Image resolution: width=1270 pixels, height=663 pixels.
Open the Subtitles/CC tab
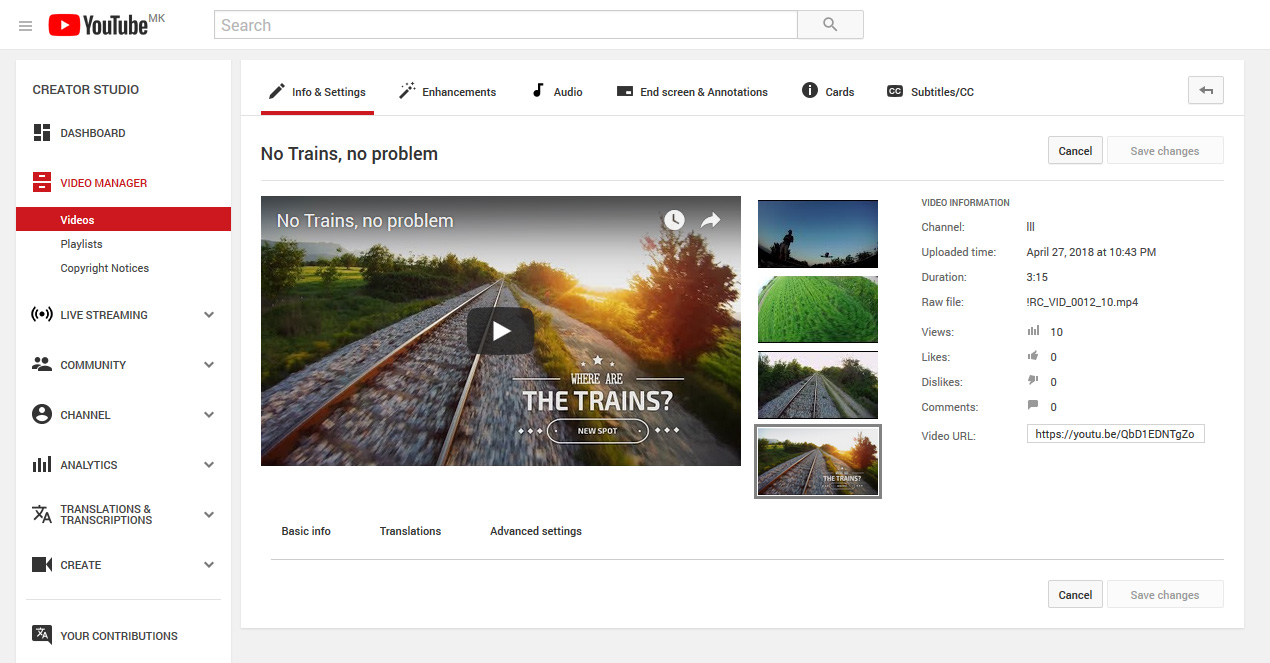(x=930, y=92)
